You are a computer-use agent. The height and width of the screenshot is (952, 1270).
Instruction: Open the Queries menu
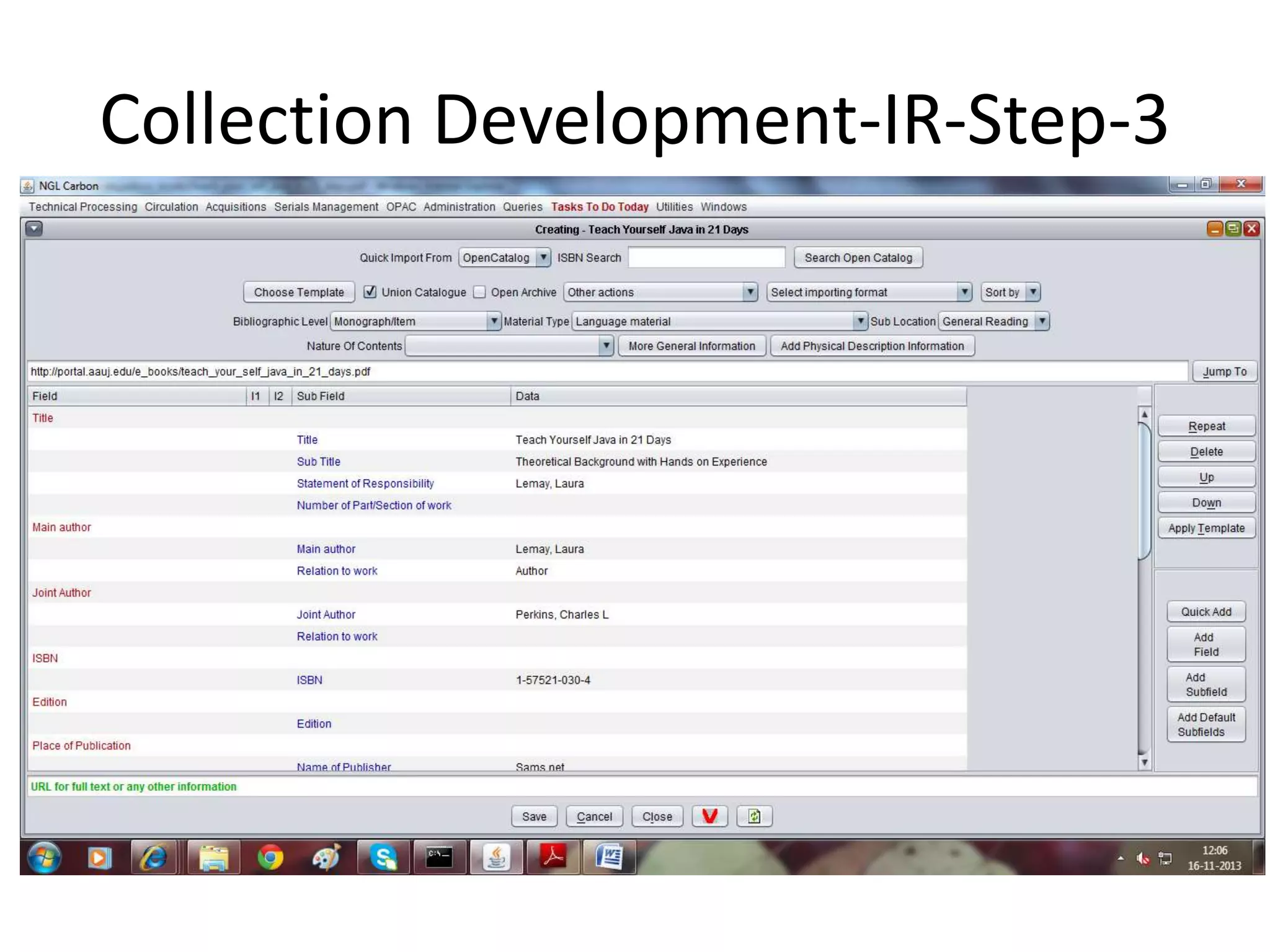[x=523, y=206]
